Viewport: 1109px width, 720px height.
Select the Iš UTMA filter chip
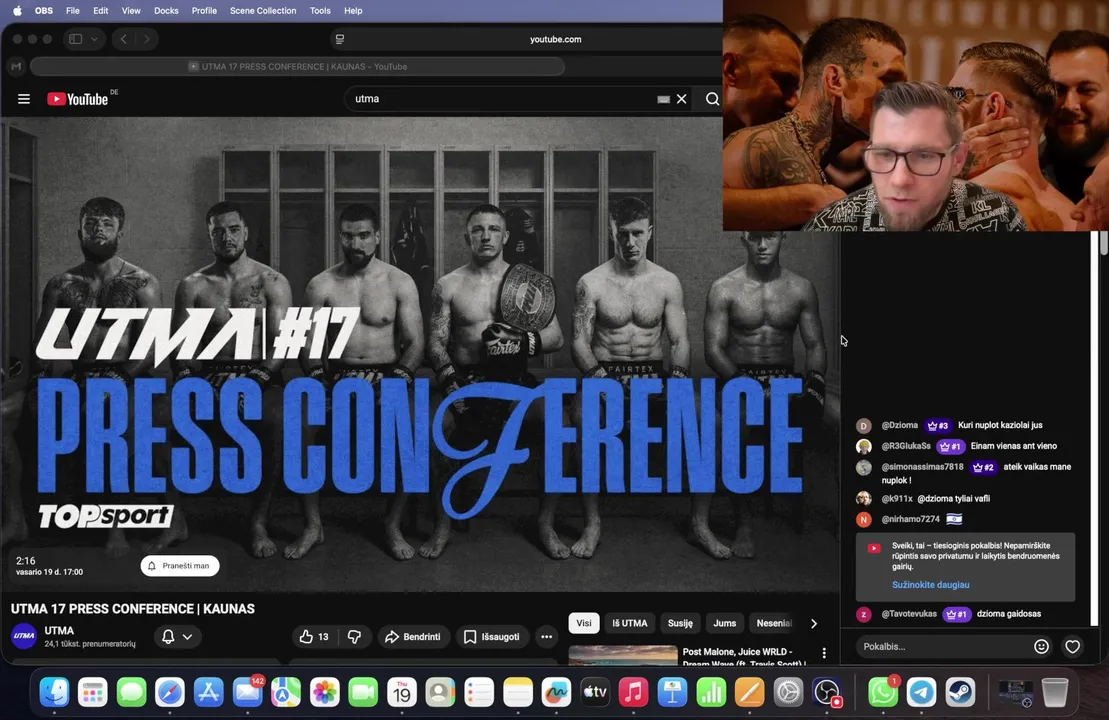pyautogui.click(x=629, y=623)
